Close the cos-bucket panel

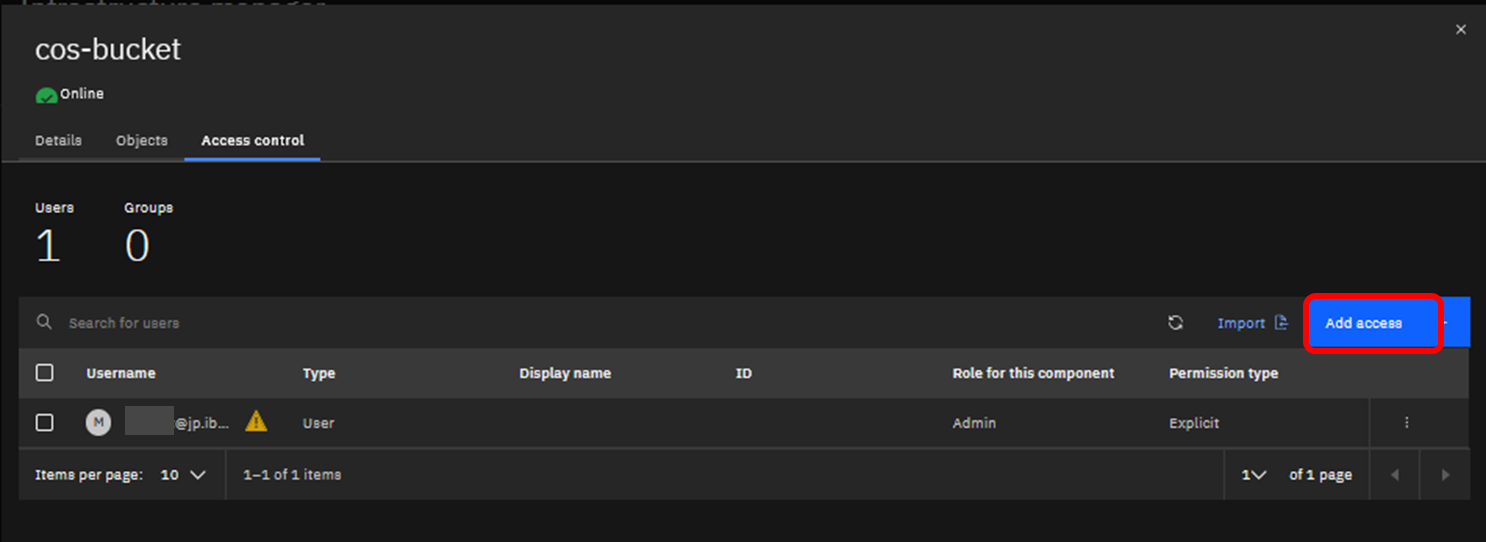pyautogui.click(x=1461, y=30)
